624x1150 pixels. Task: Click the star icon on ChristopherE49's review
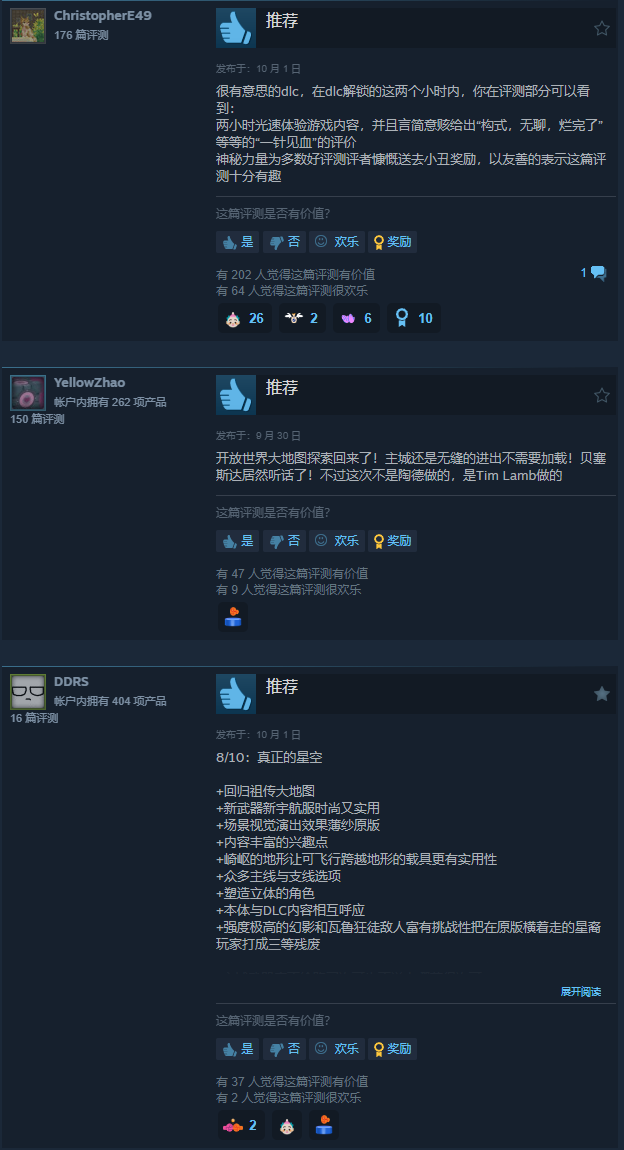601,29
